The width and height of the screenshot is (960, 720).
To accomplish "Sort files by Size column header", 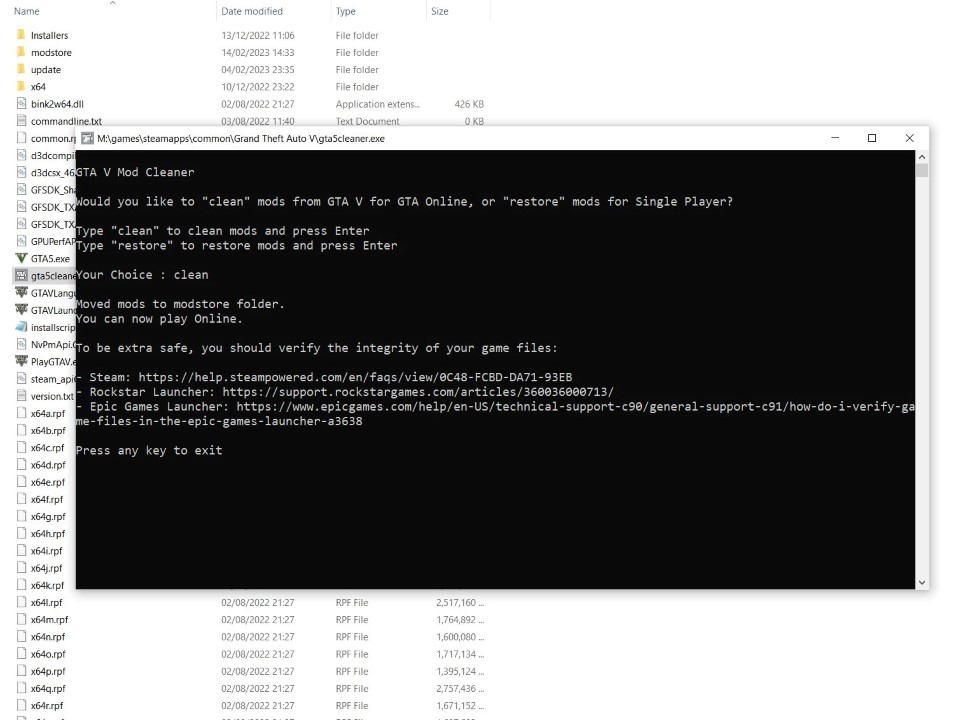I will click(440, 11).
